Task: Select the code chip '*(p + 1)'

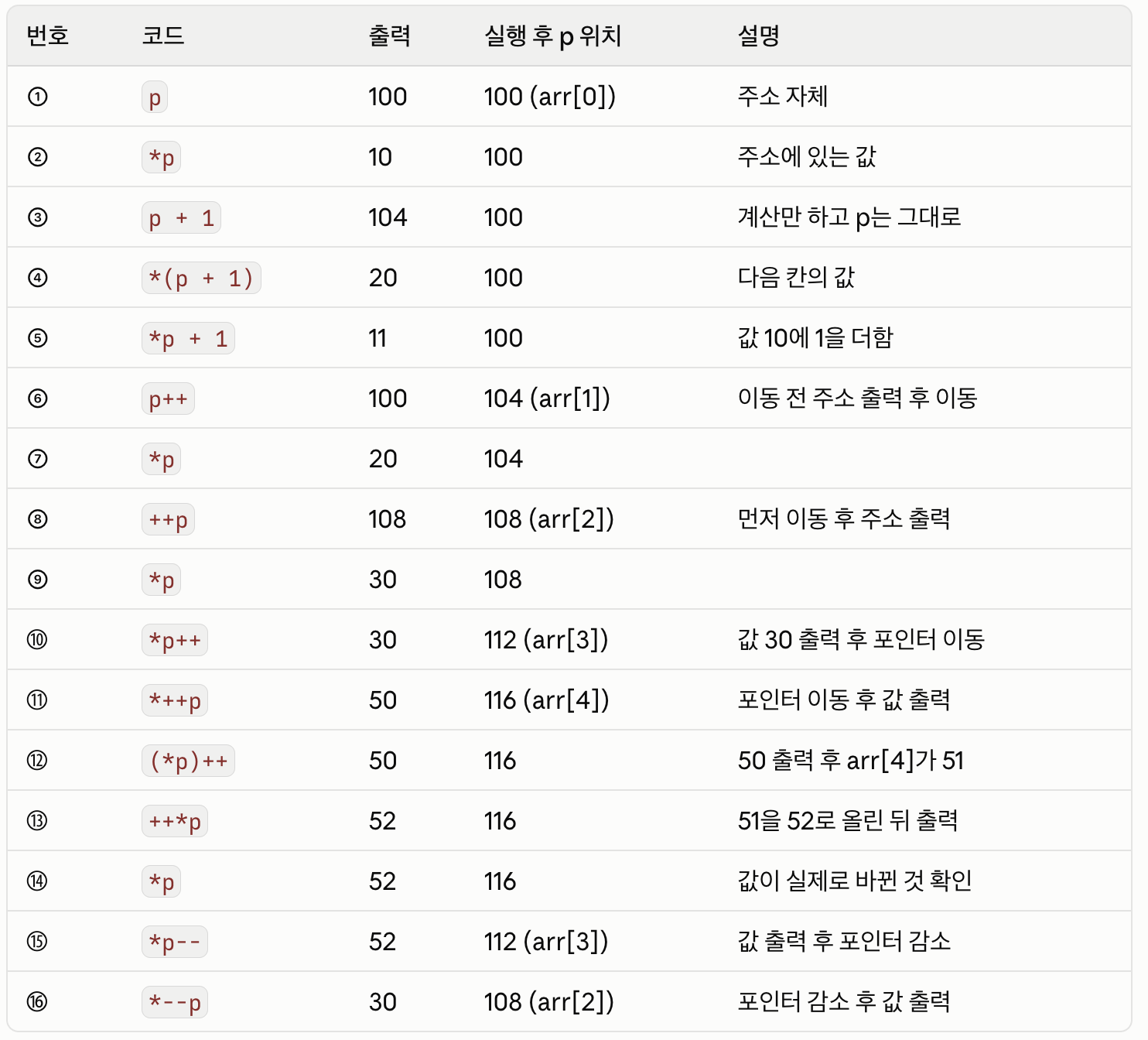Action: tap(201, 279)
